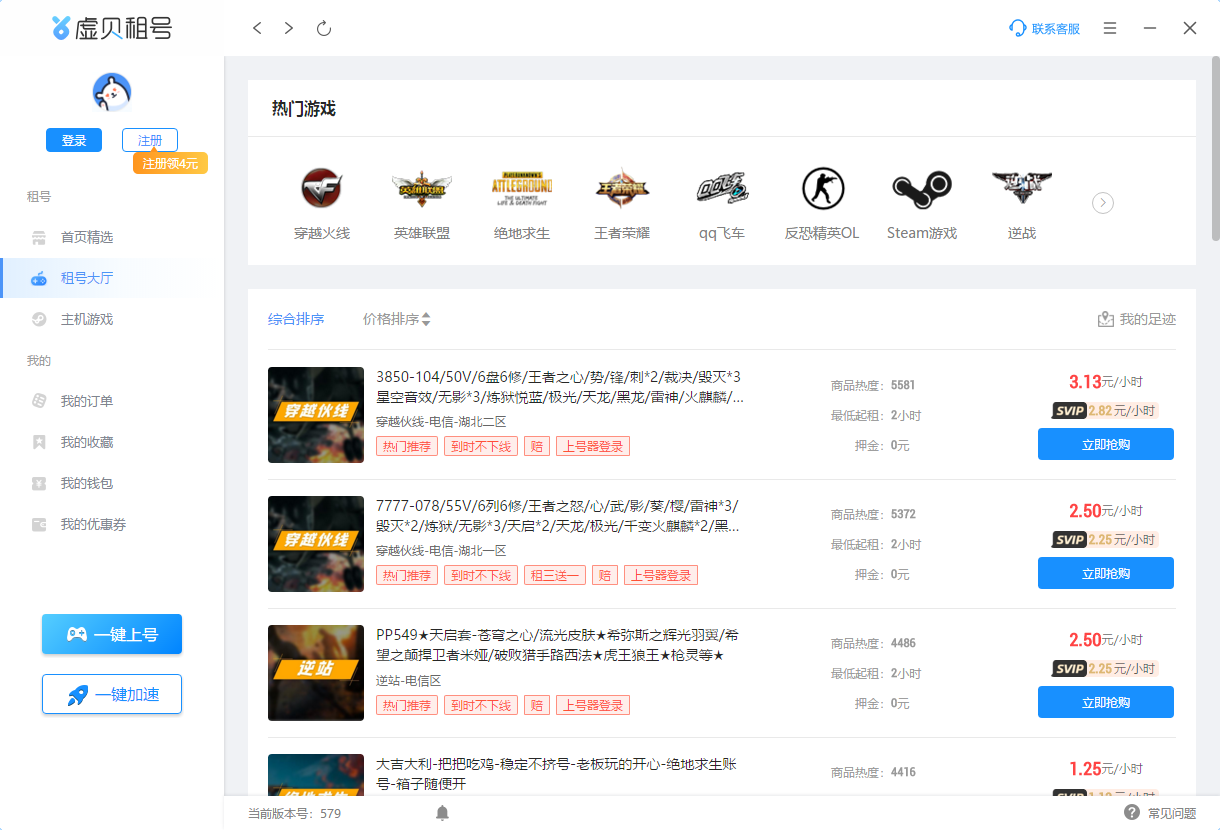The image size is (1220, 830).
Task: Open the 逆战 listing thumbnail image
Action: pos(316,673)
